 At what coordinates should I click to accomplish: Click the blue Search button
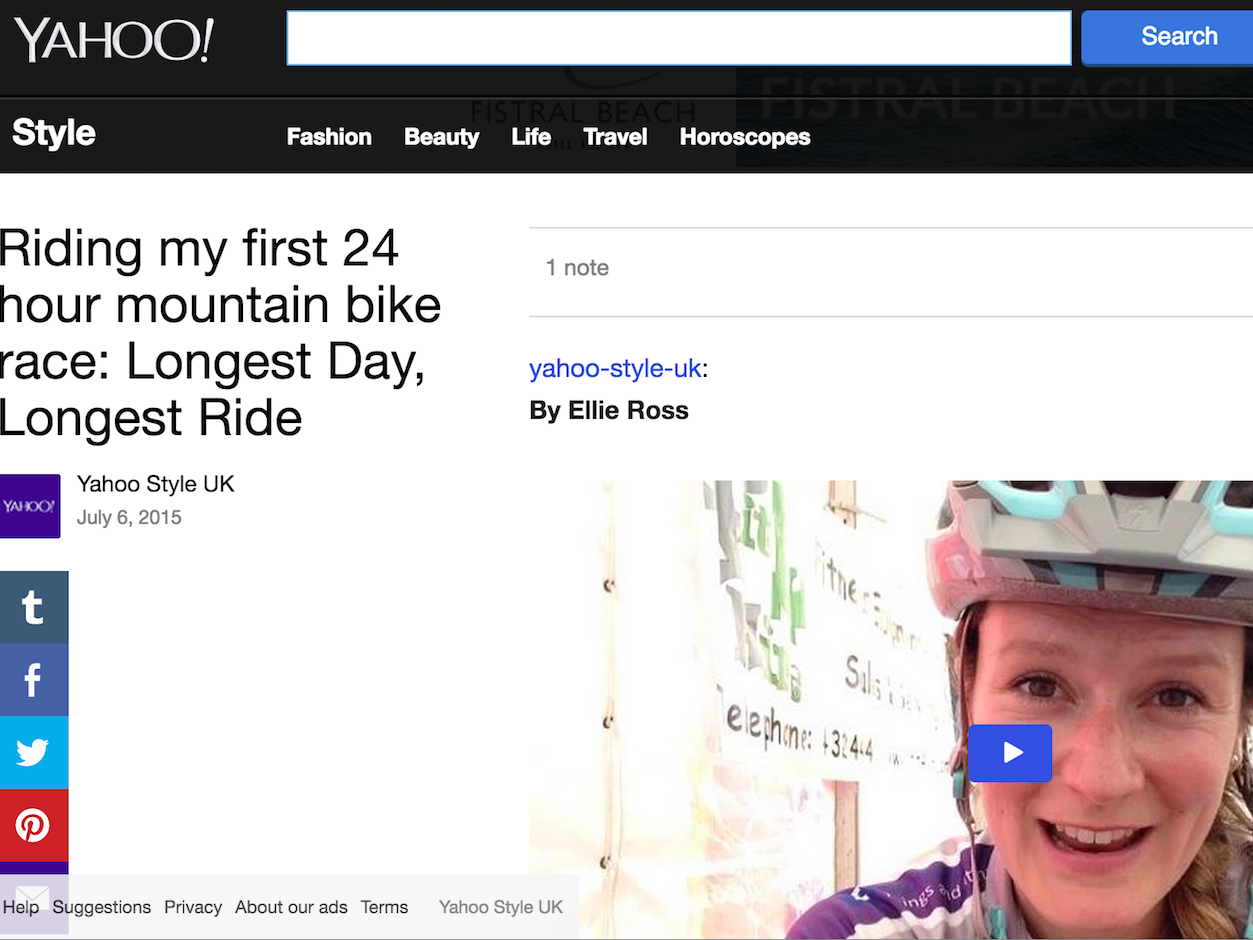click(1167, 37)
